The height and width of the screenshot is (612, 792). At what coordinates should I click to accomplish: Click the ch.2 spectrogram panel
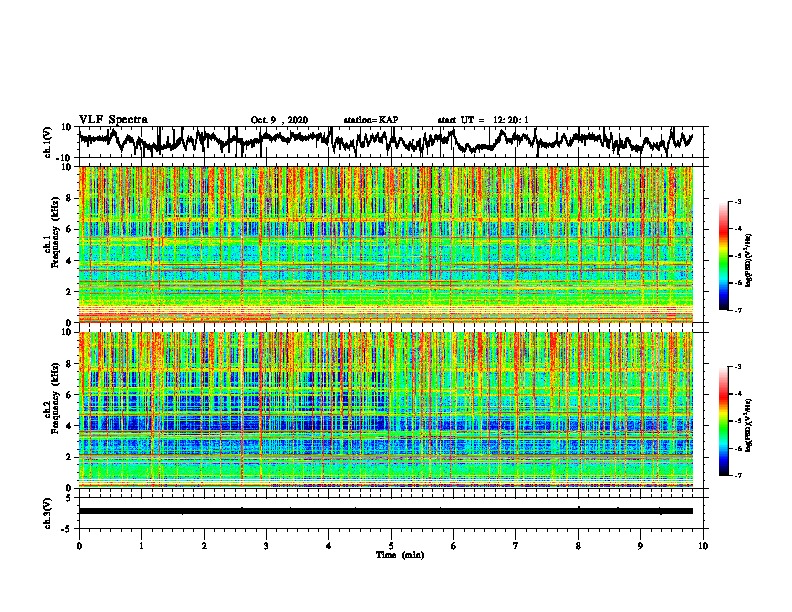click(386, 410)
